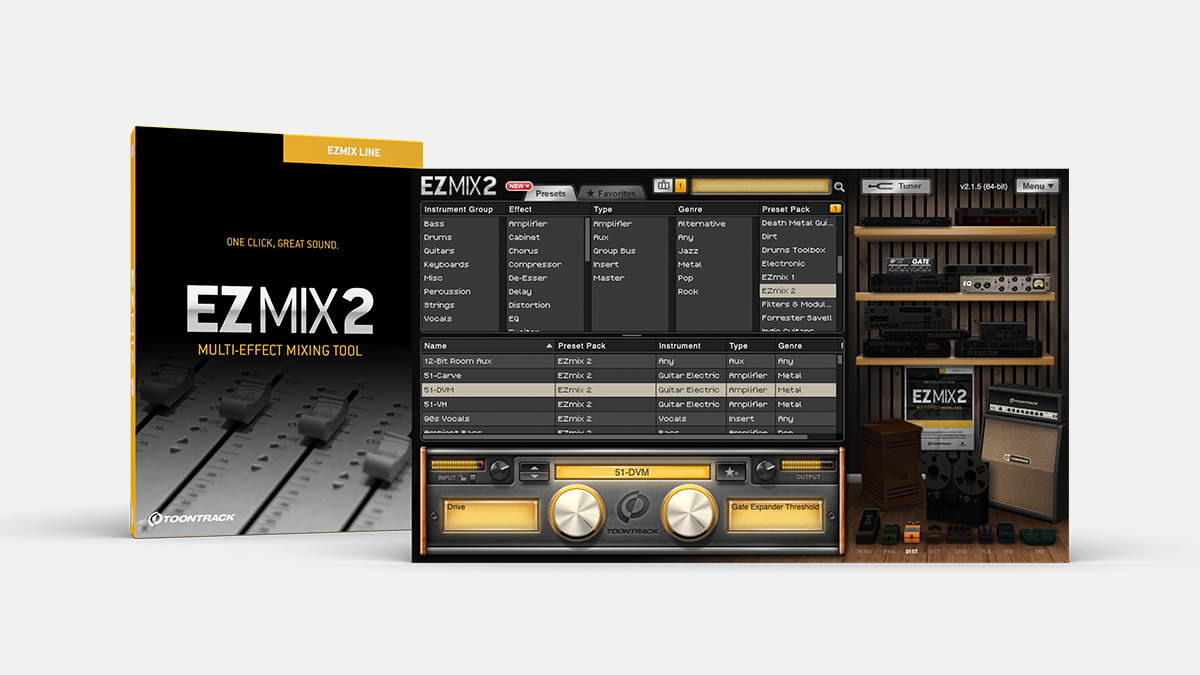
Task: Toggle the input lock icon
Action: 462,477
